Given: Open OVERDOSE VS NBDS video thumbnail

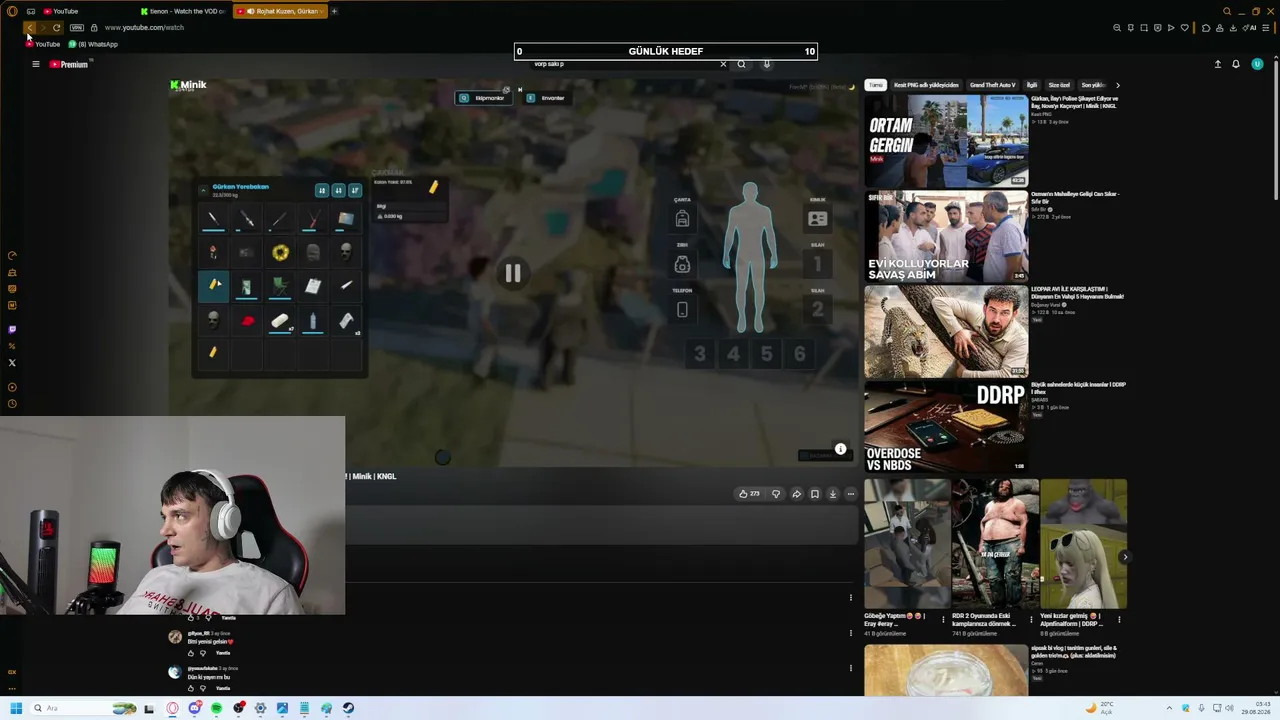Looking at the screenshot, I should point(946,426).
